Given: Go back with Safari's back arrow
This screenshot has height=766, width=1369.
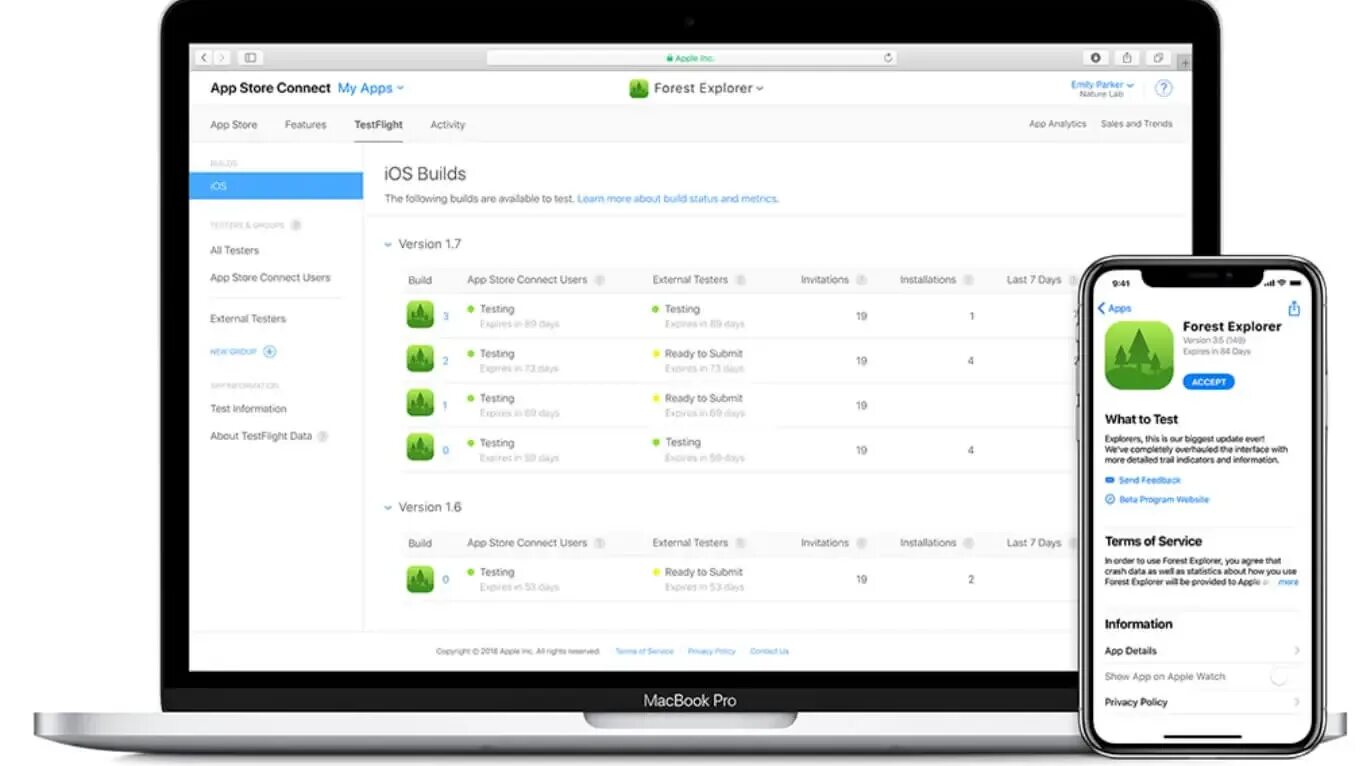Looking at the screenshot, I should [204, 58].
